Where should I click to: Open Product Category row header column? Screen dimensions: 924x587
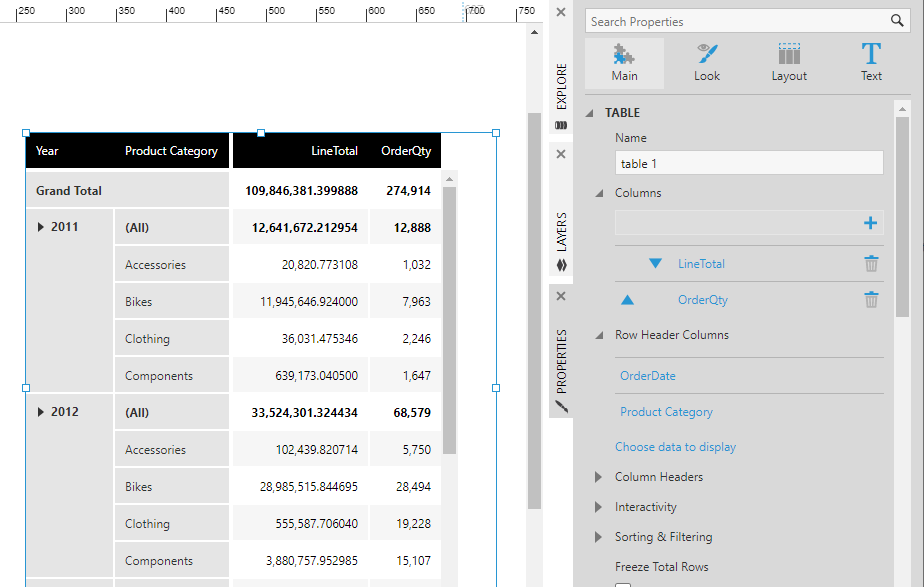click(x=666, y=412)
